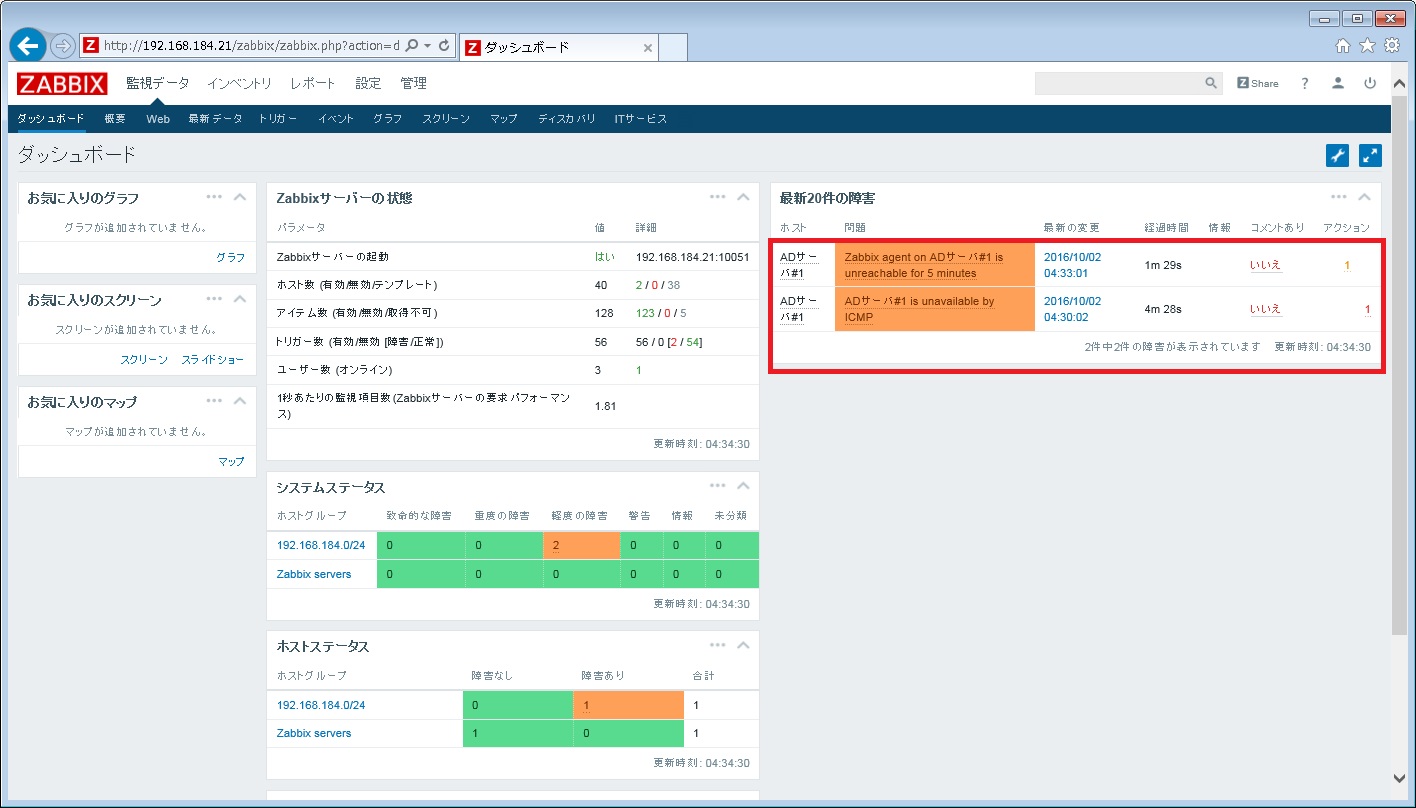Image resolution: width=1416 pixels, height=808 pixels.
Task: Open the Zabbix help question mark
Action: [x=1305, y=84]
